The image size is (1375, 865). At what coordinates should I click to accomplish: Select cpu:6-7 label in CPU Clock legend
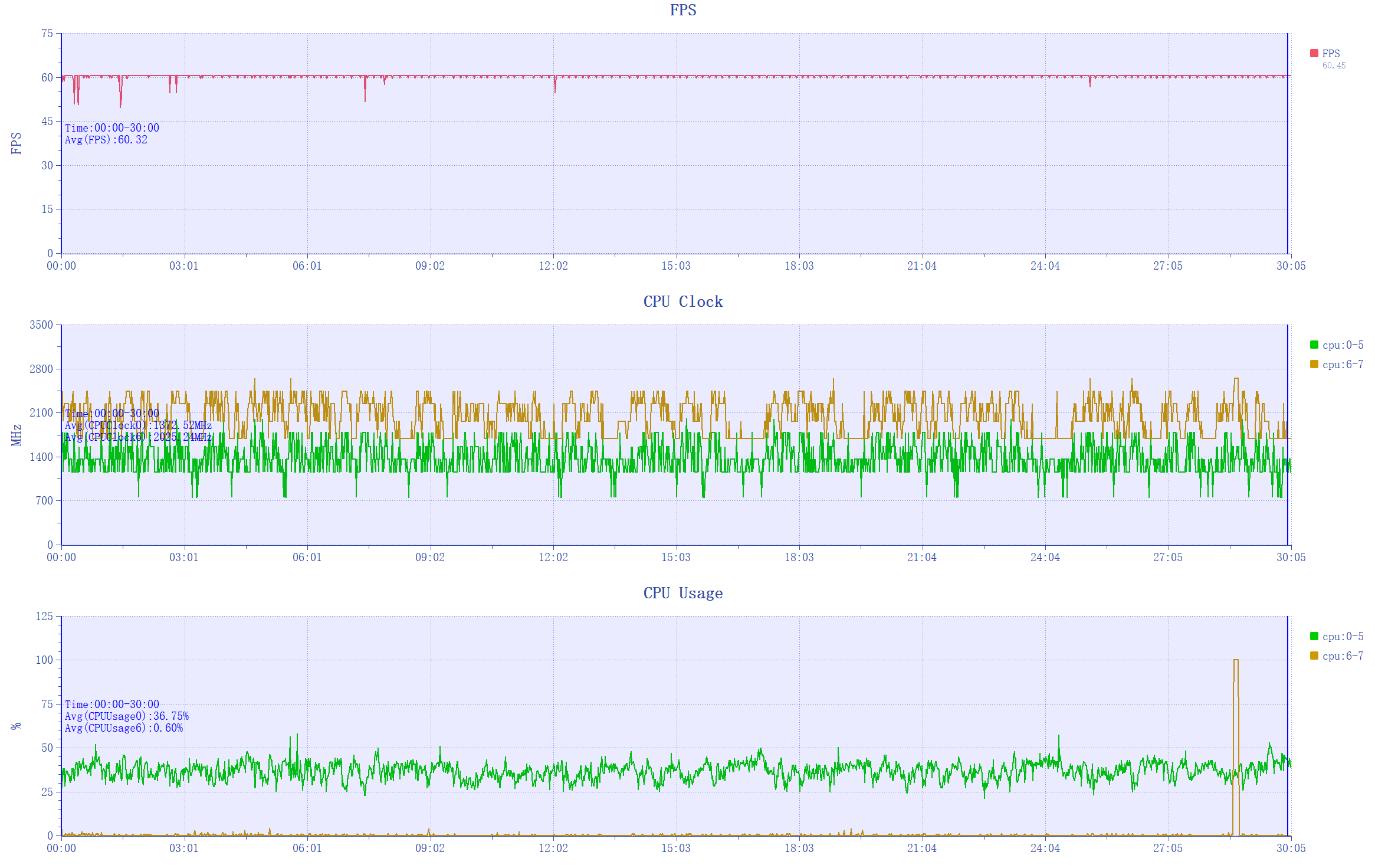click(1343, 365)
